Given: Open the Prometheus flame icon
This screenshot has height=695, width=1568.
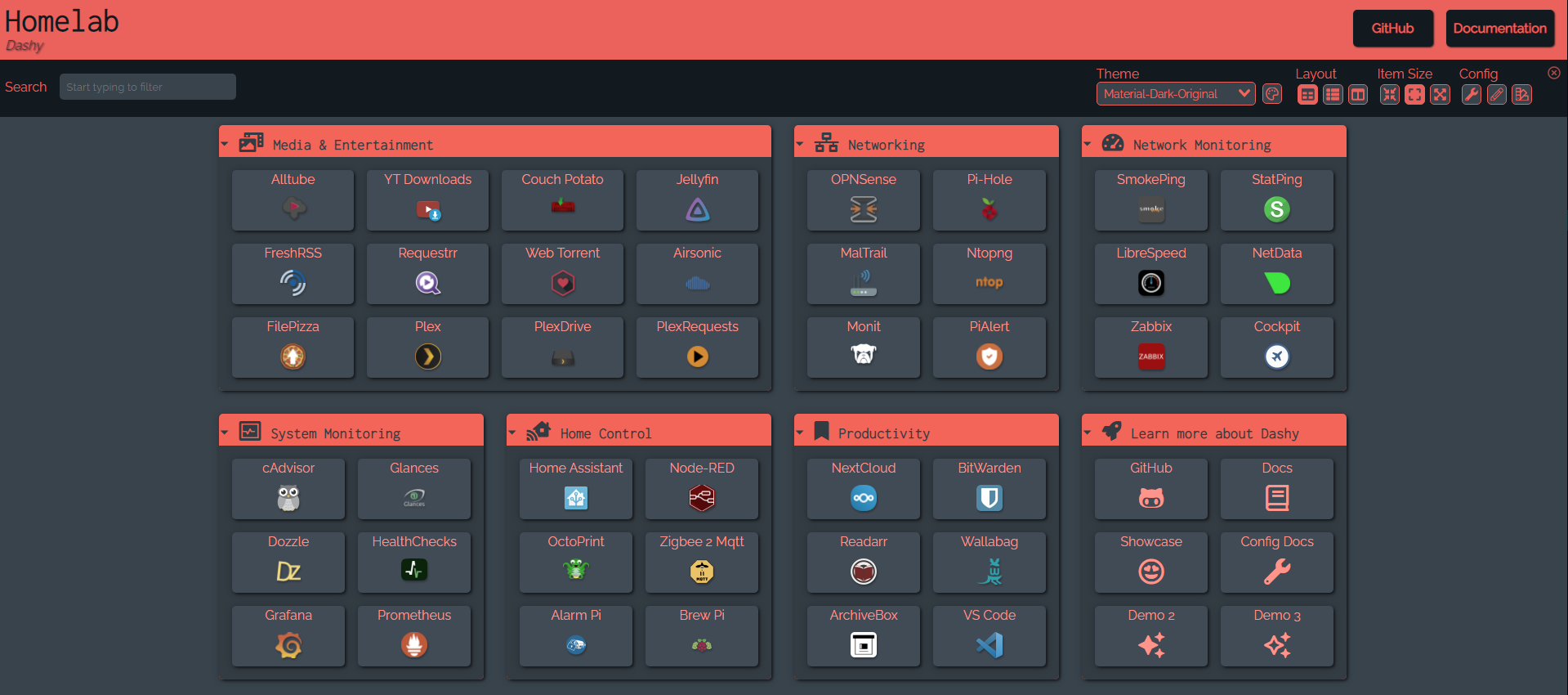Looking at the screenshot, I should click(x=414, y=645).
